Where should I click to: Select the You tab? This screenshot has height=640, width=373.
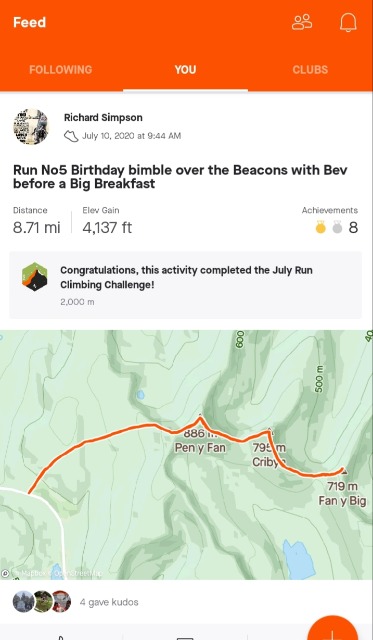[185, 69]
